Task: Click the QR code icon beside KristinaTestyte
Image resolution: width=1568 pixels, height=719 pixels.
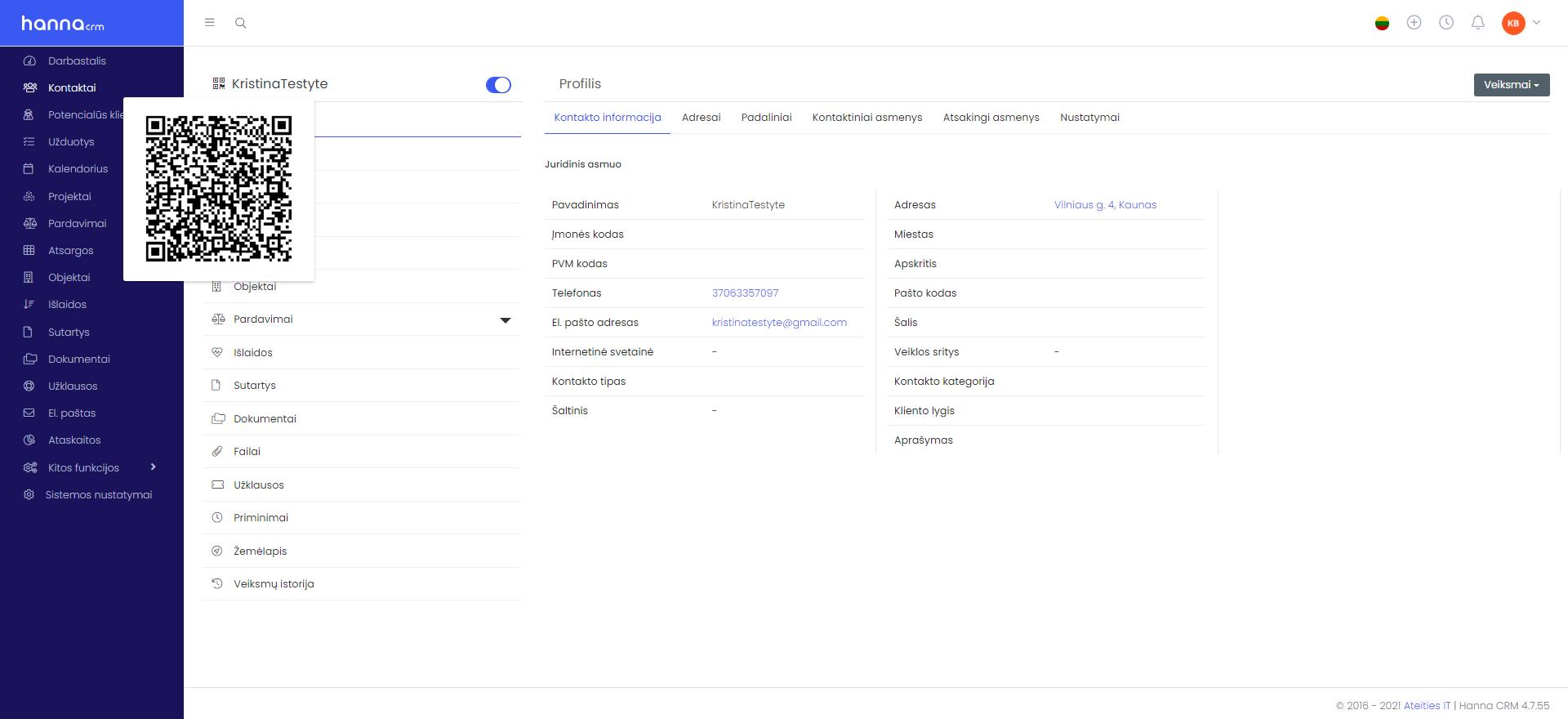Action: coord(218,83)
